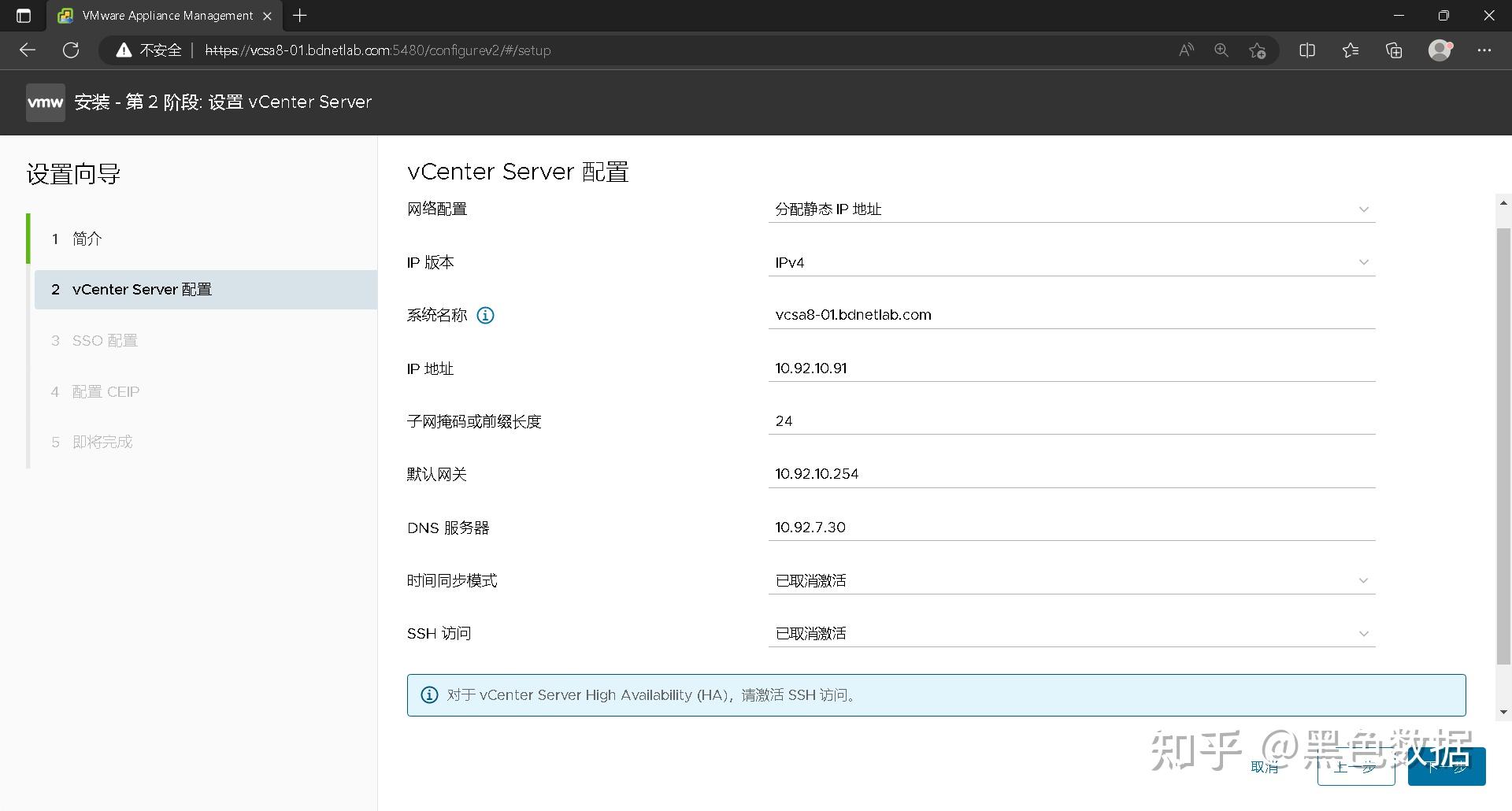Click the back navigation arrow

tap(27, 50)
